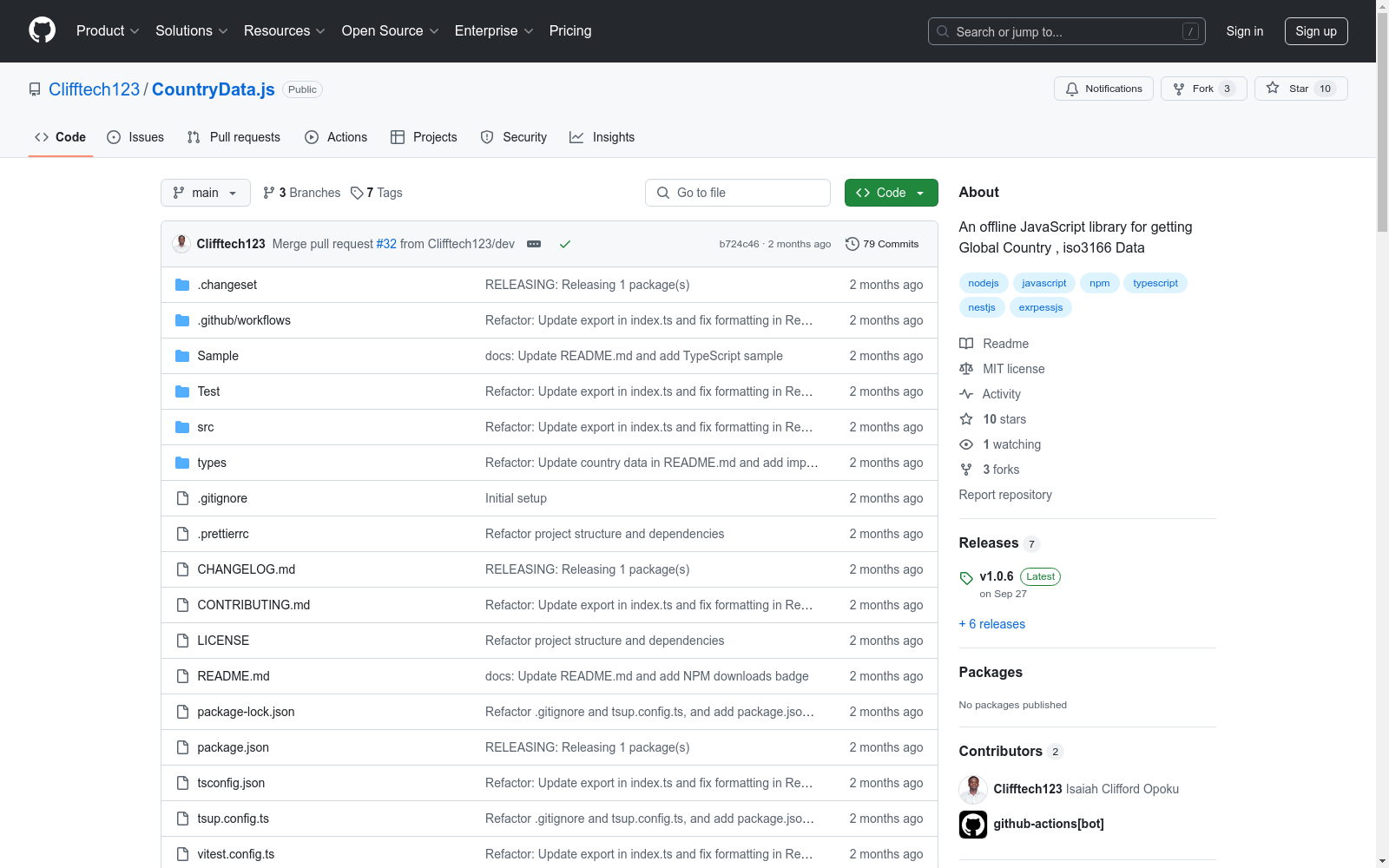Click the MIT license scale icon
The height and width of the screenshot is (868, 1389).
[966, 369]
